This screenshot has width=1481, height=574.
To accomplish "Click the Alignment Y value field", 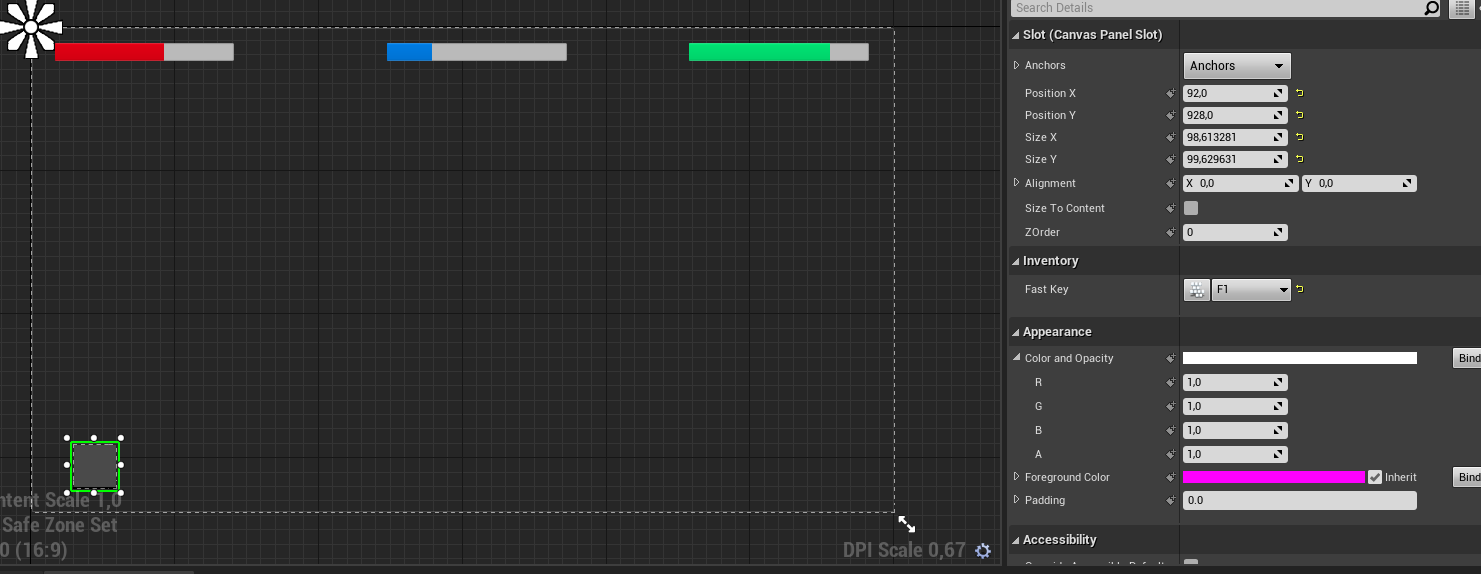I will coord(1359,184).
